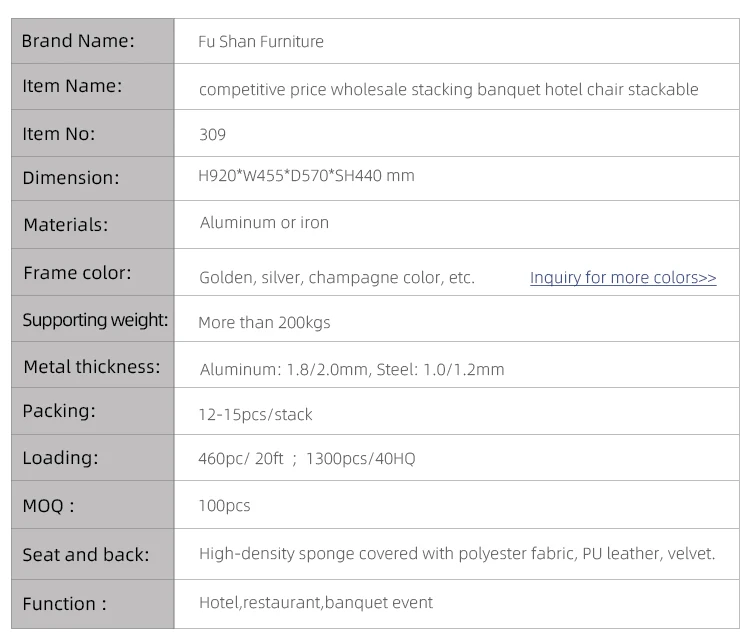Select the 'Aluminum or iron' value
Screen dimensions: 750x641
pos(265,222)
